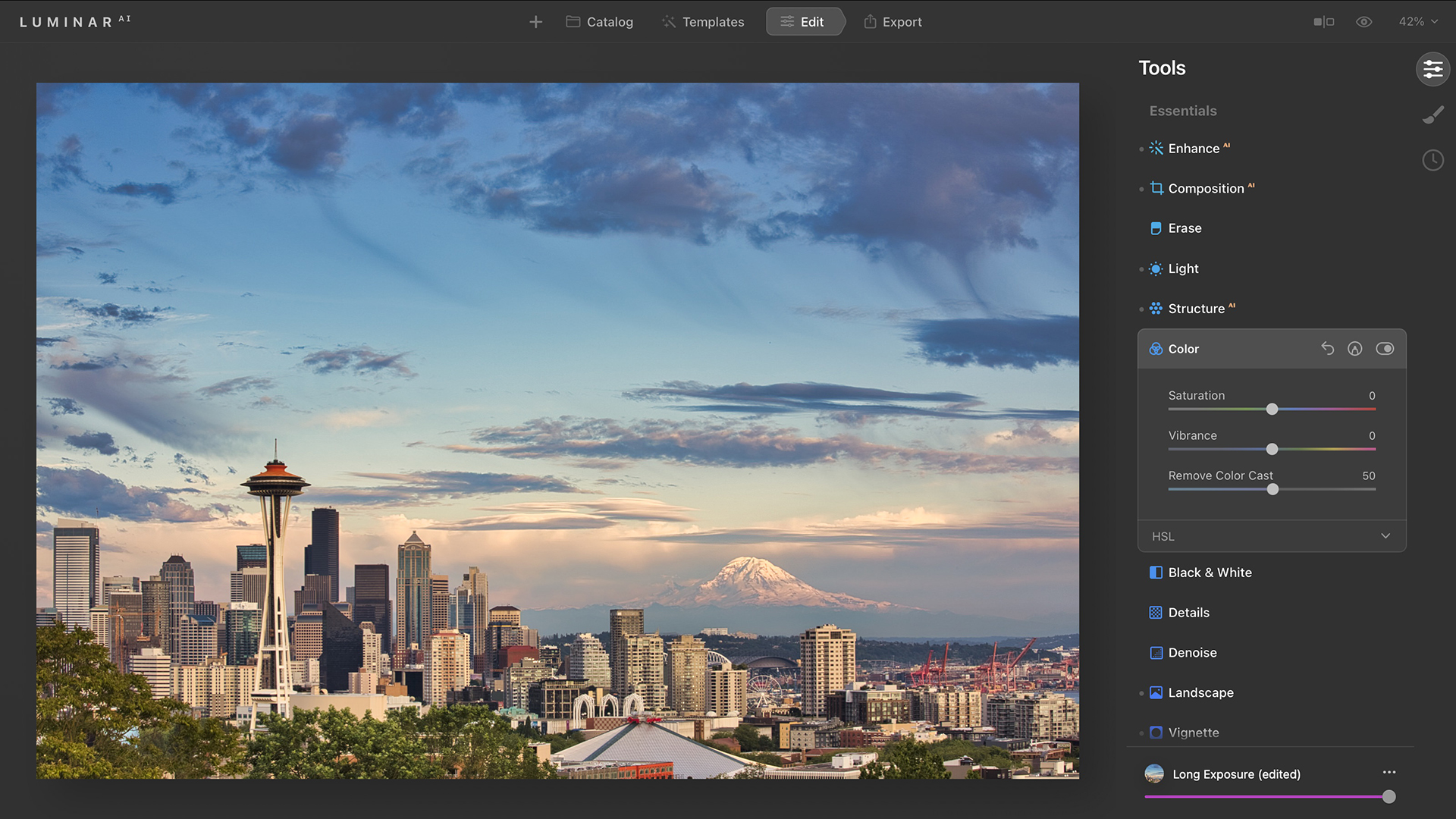Click the Enhance sparkle icon
This screenshot has width=1456, height=819.
[x=1156, y=149]
